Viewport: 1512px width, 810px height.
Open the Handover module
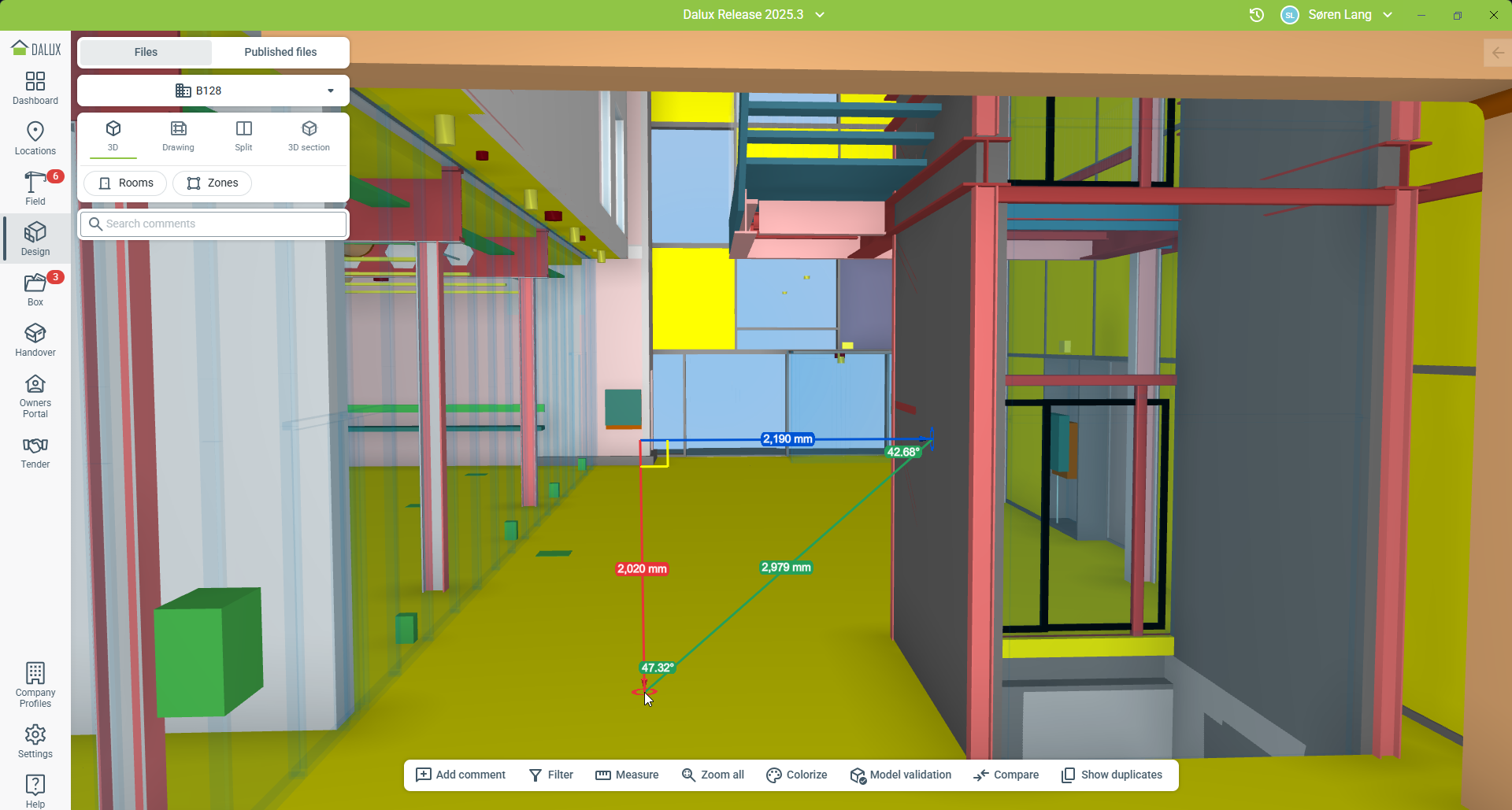click(x=35, y=340)
